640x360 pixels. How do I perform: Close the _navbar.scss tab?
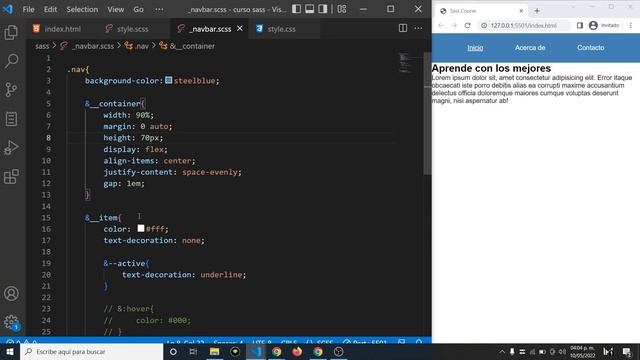click(x=240, y=29)
